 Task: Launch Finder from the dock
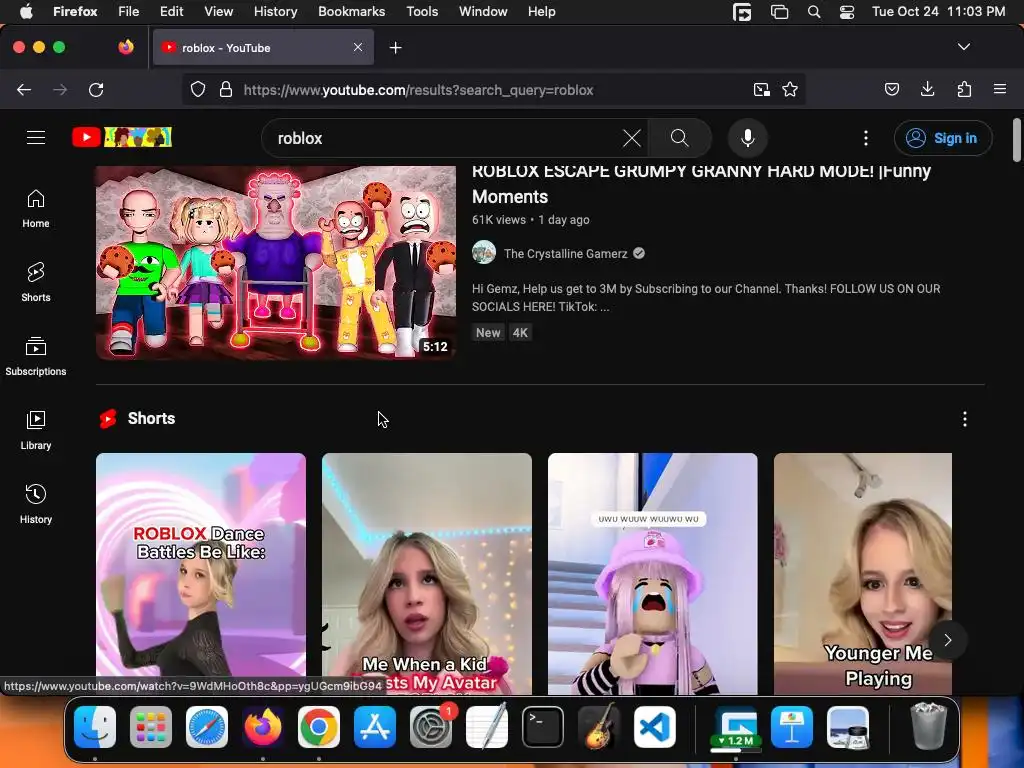[x=95, y=727]
